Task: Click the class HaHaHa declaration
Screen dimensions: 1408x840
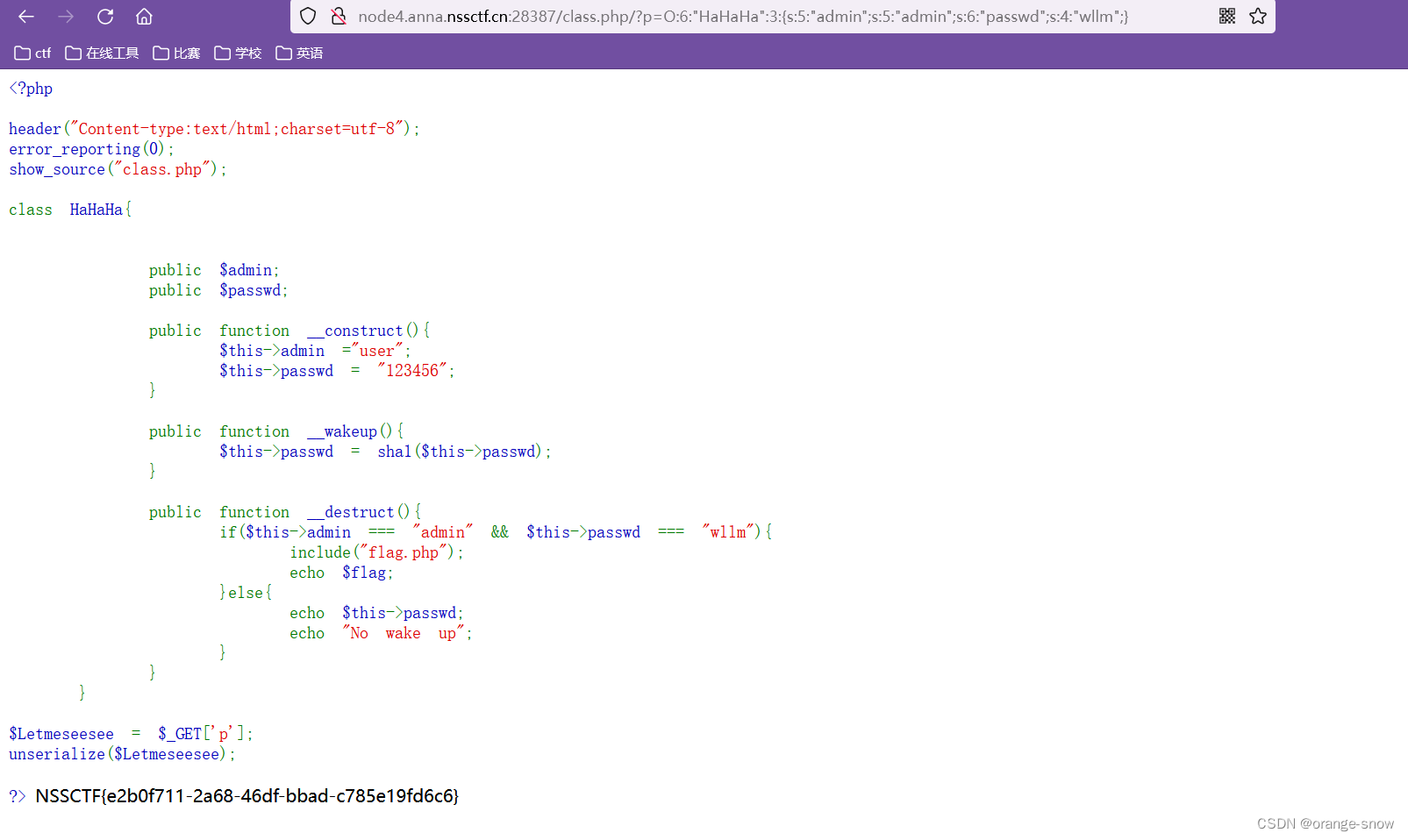Action: [70, 210]
